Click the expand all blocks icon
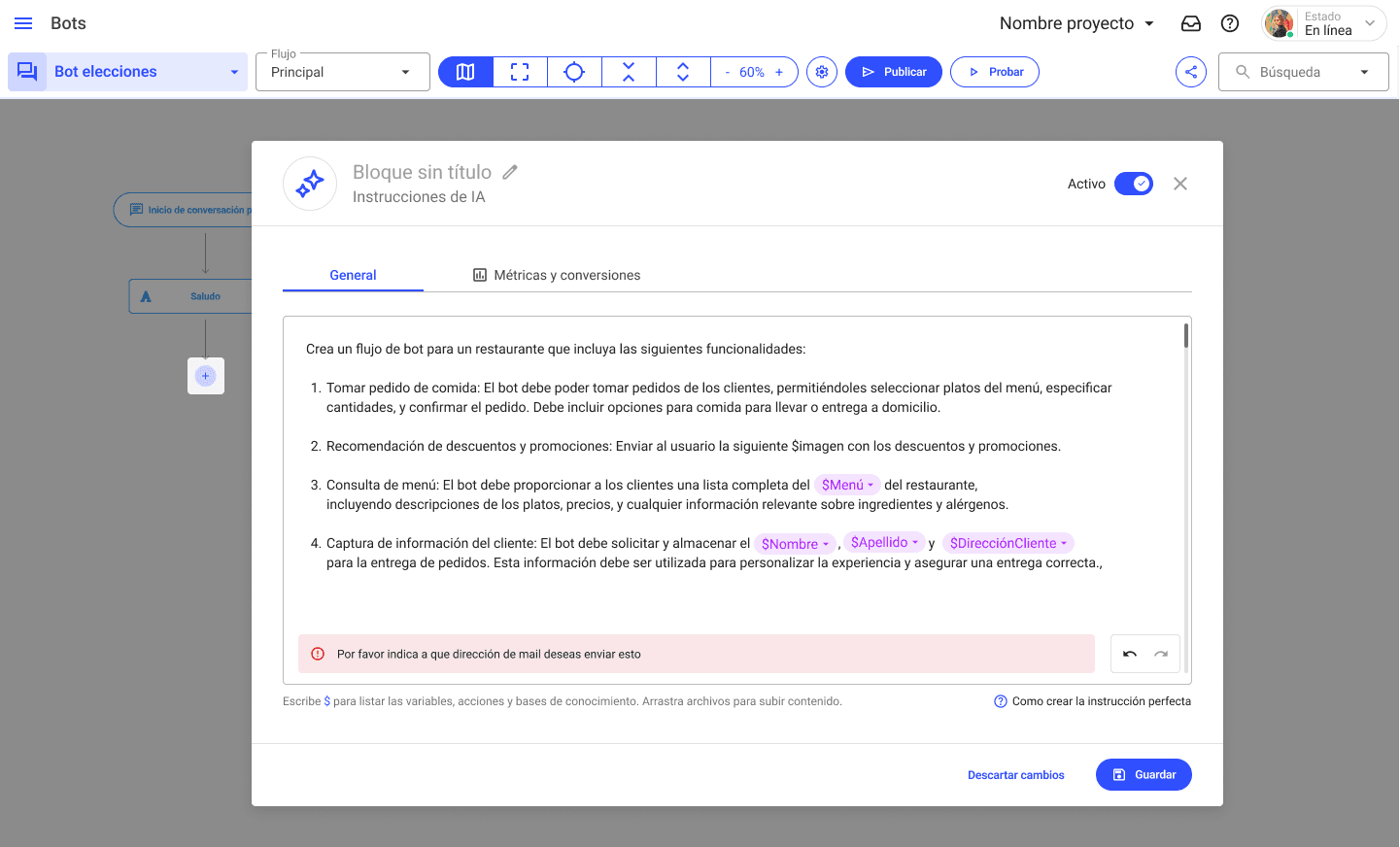This screenshot has height=847, width=1400. (683, 72)
